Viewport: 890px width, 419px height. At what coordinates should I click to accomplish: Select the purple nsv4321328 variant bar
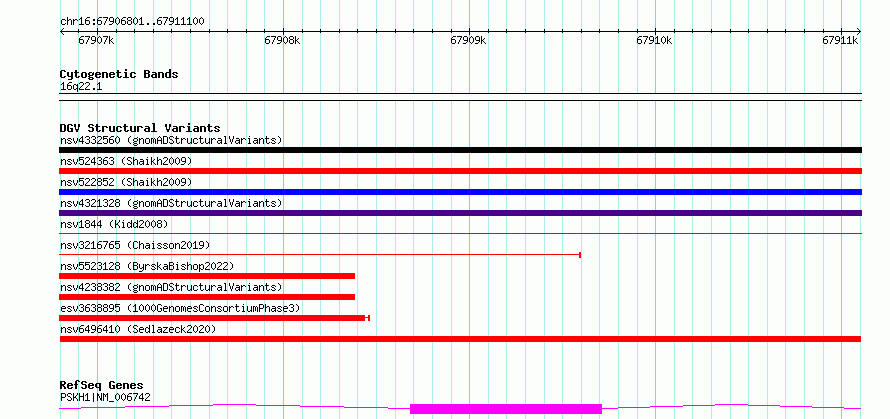coord(460,213)
